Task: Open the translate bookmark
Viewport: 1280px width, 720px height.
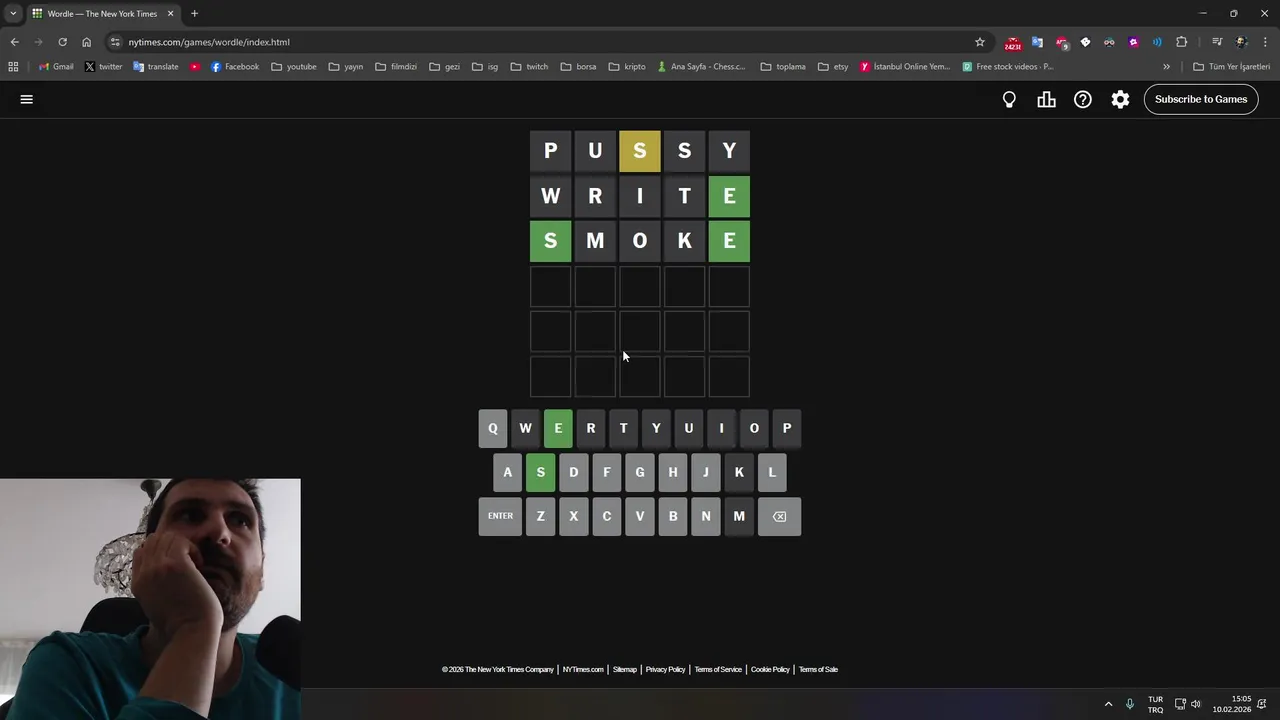Action: coord(155,67)
